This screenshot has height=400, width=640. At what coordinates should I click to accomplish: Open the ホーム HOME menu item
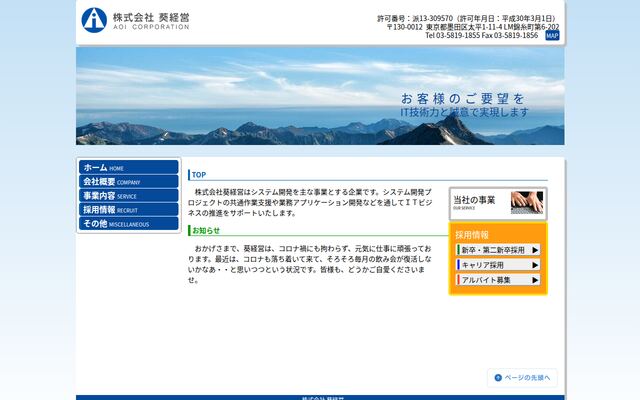pos(129,167)
